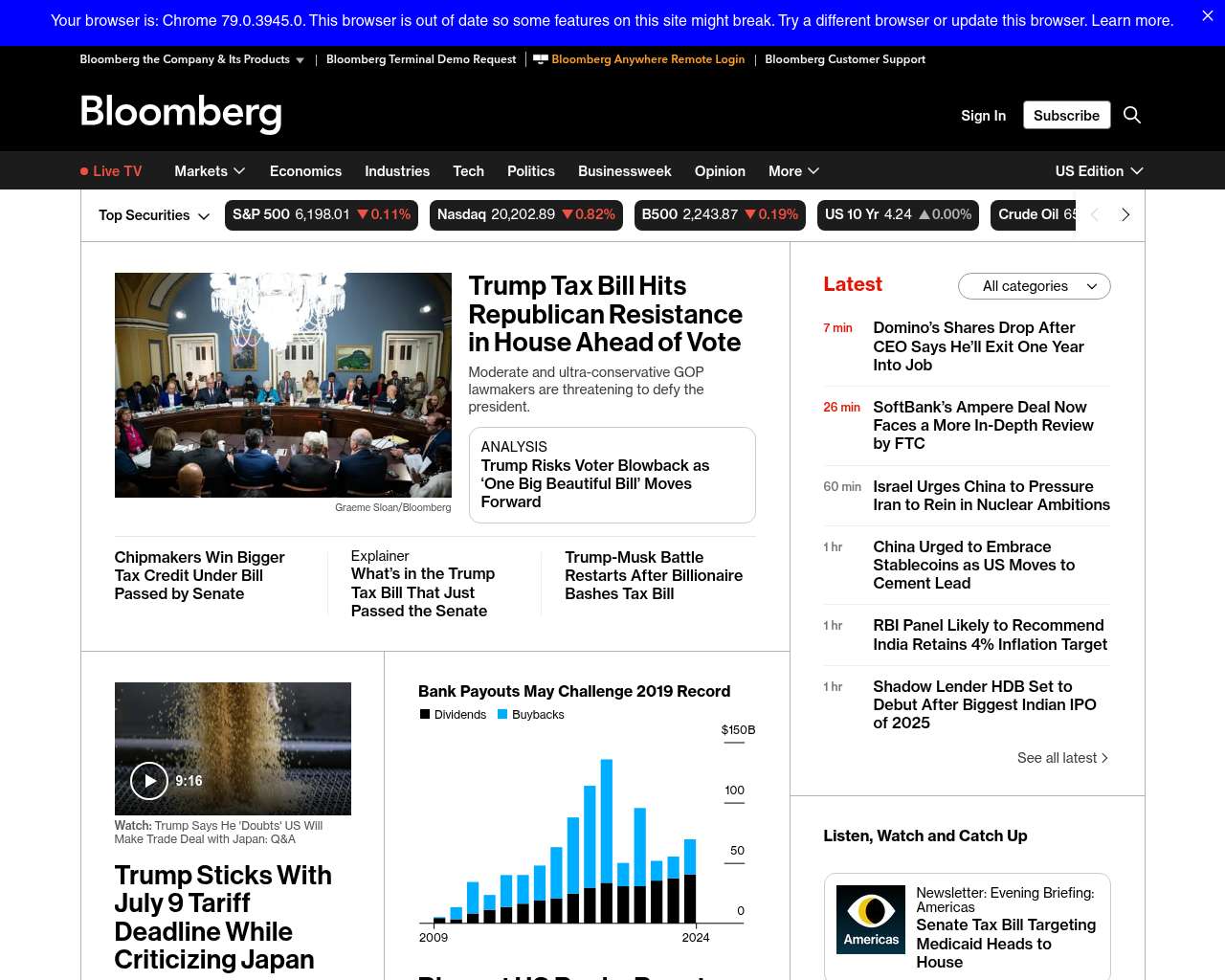Image resolution: width=1225 pixels, height=980 pixels.
Task: Open the Trump Tax Bill House photo
Action: pos(283,385)
